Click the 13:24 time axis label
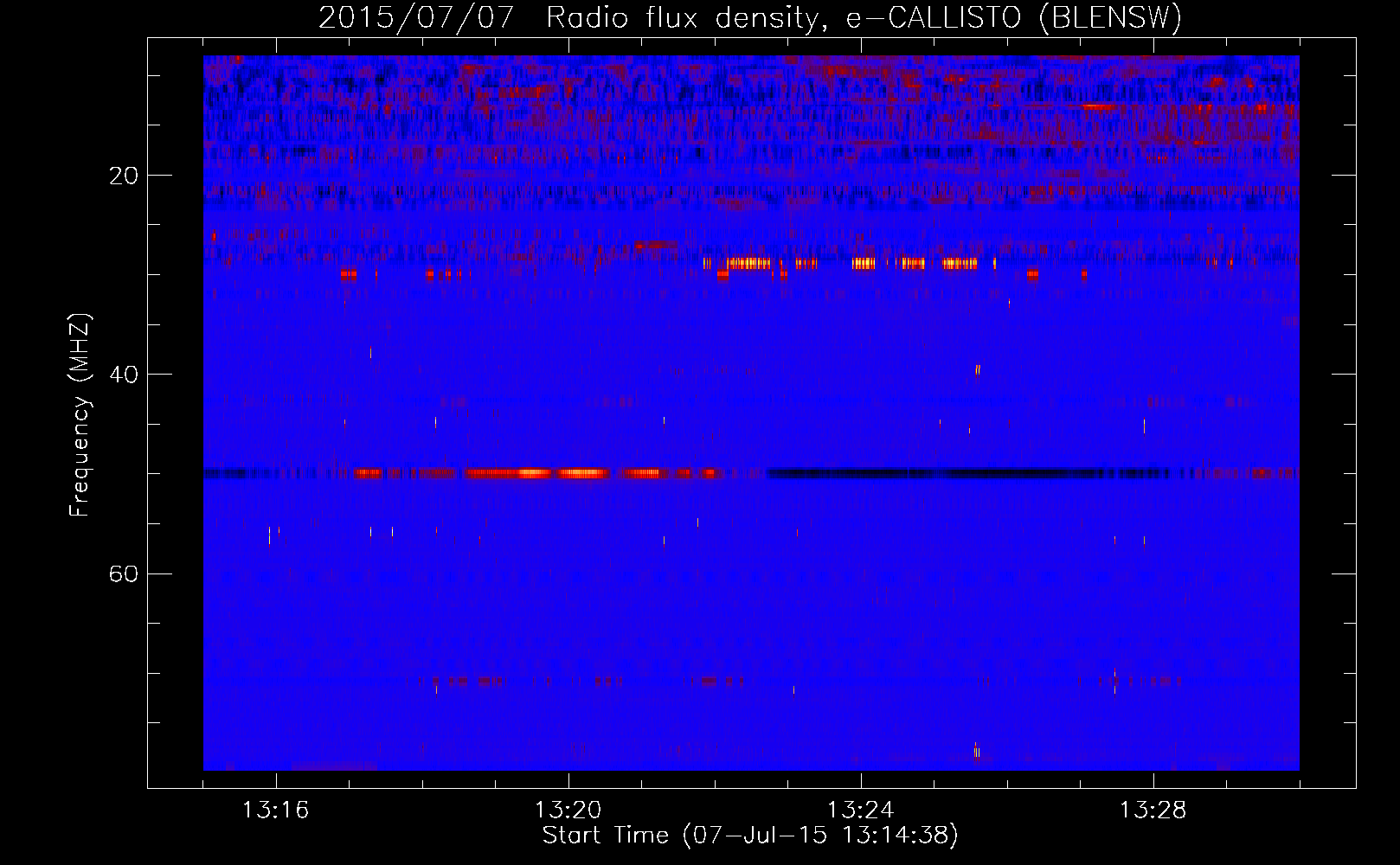 pyautogui.click(x=860, y=811)
